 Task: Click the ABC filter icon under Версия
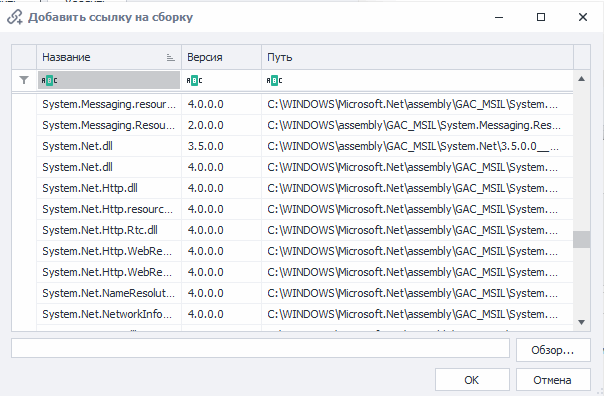point(194,81)
